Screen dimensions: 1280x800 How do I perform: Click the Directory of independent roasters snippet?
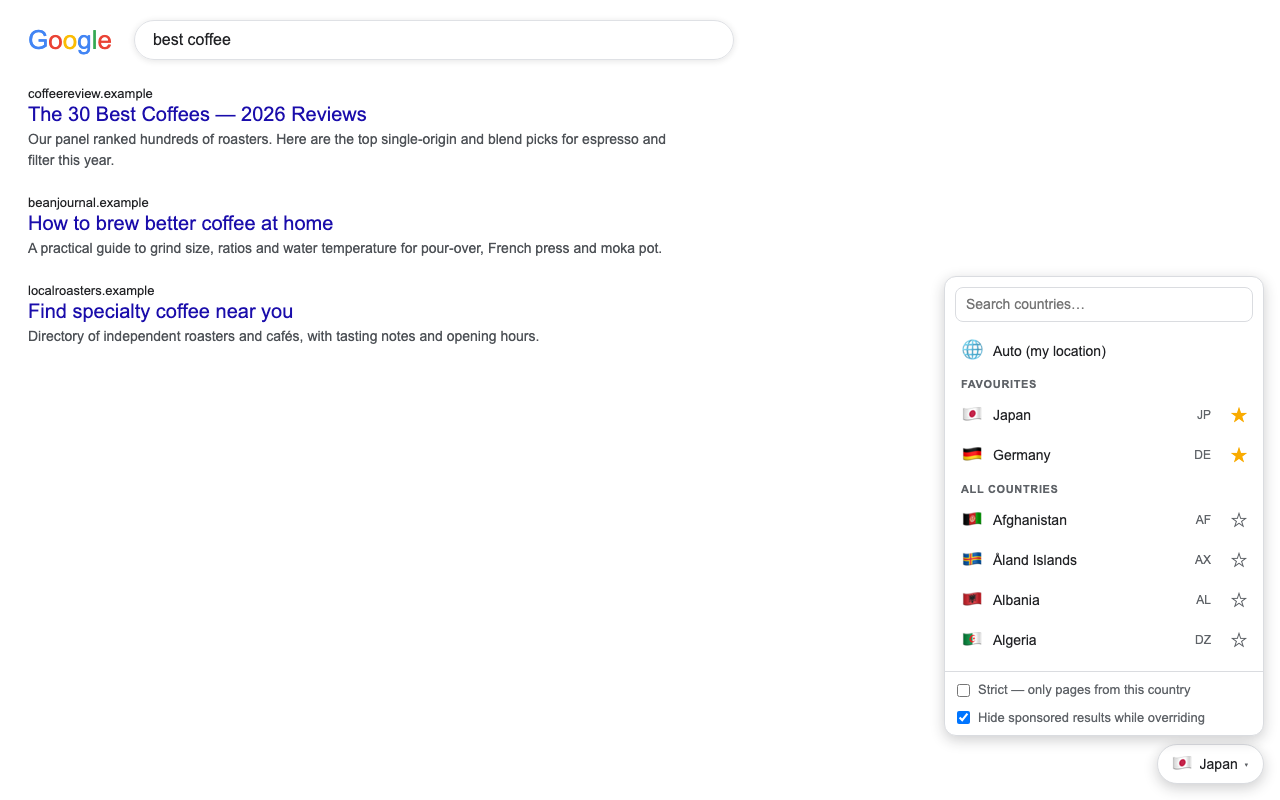[283, 336]
